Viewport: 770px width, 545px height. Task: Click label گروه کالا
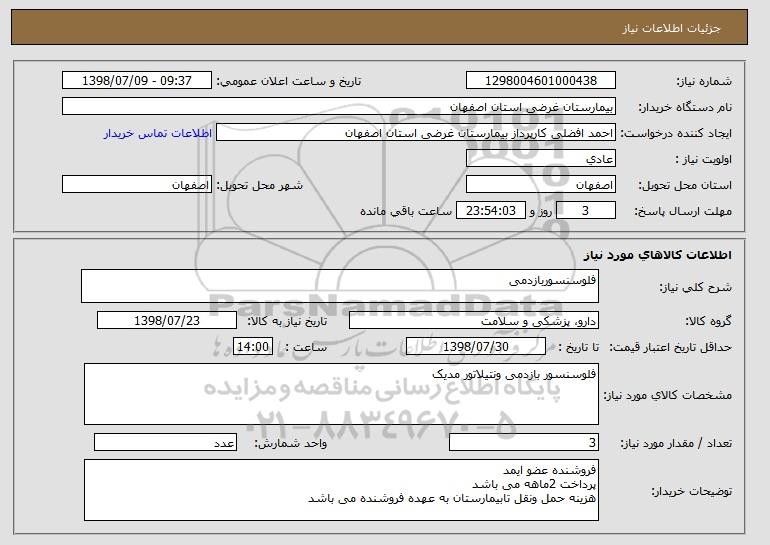pos(709,322)
